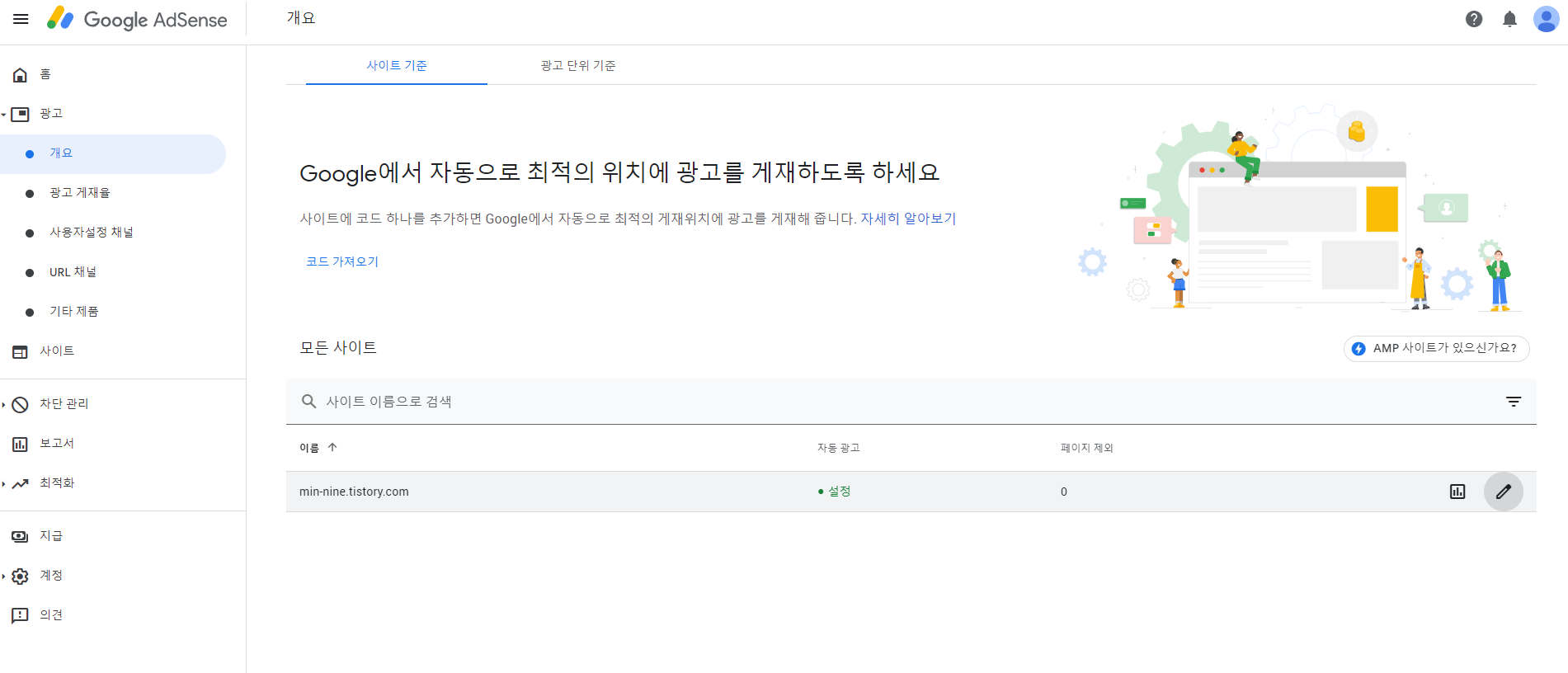Click the 자동 광고 column header
1568x673 pixels.
(x=838, y=448)
